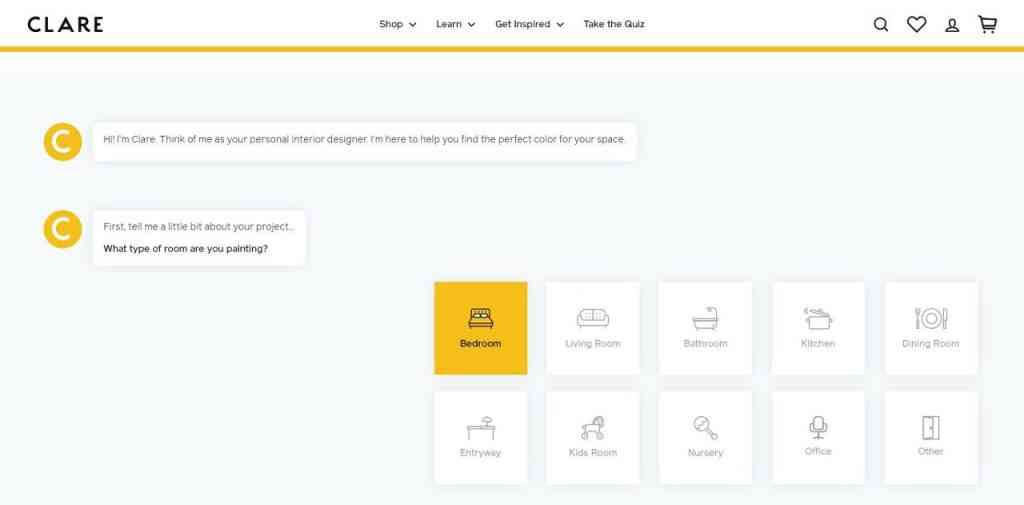Expand the Shop menu
Image resolution: width=1024 pixels, height=505 pixels.
tap(397, 24)
